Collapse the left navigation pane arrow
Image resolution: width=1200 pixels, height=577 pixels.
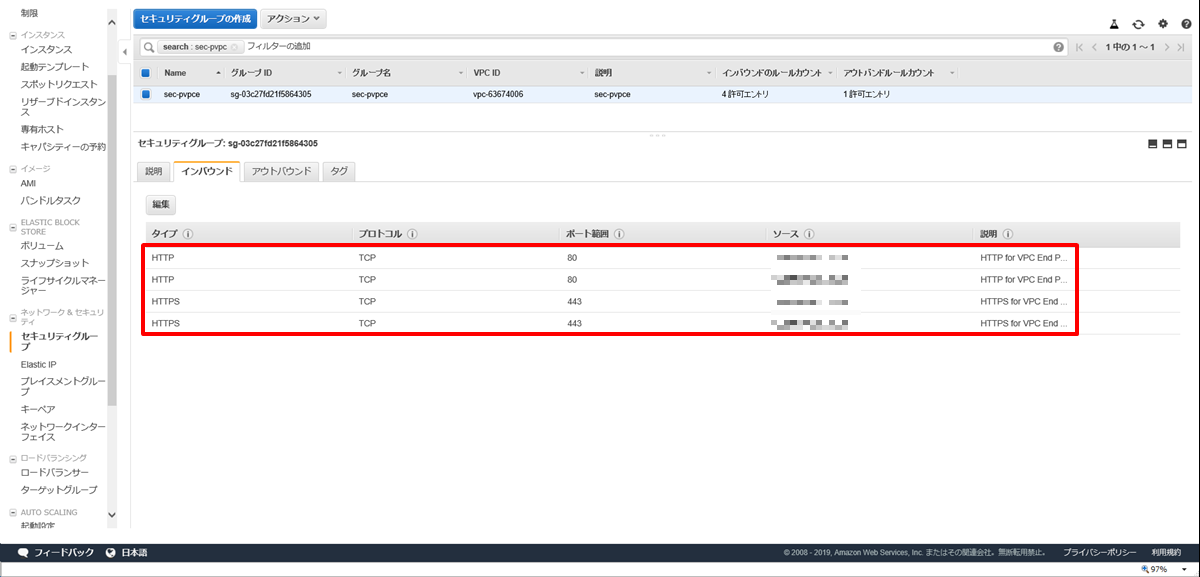[x=124, y=51]
